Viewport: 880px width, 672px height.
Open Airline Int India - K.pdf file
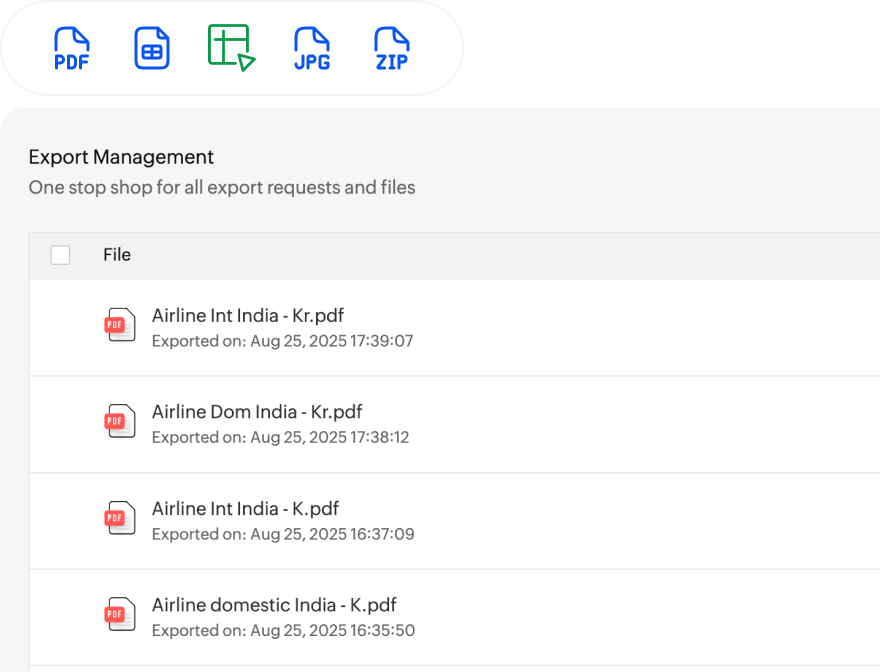(x=245, y=509)
